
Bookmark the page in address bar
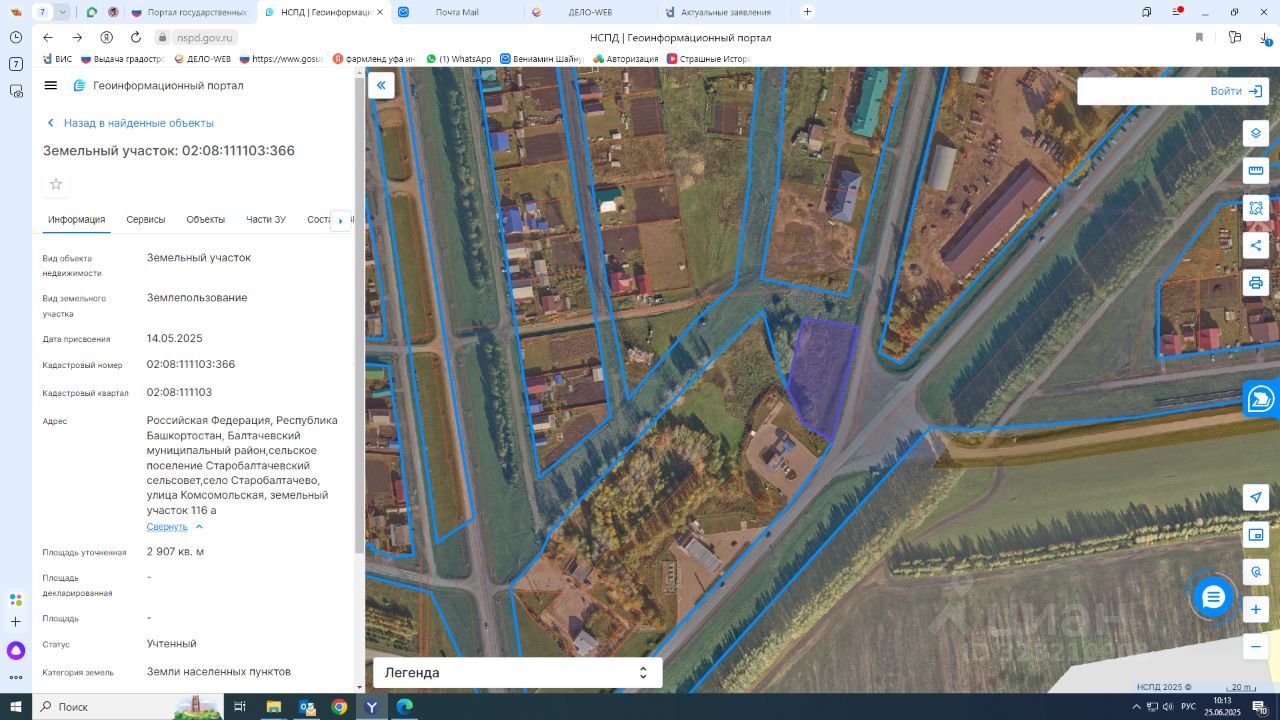[x=1199, y=37]
